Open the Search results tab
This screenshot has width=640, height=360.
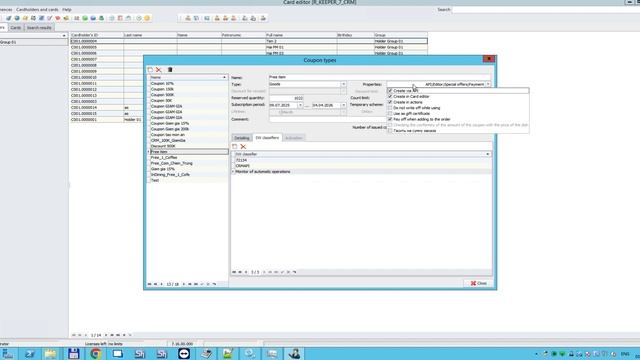pos(39,28)
